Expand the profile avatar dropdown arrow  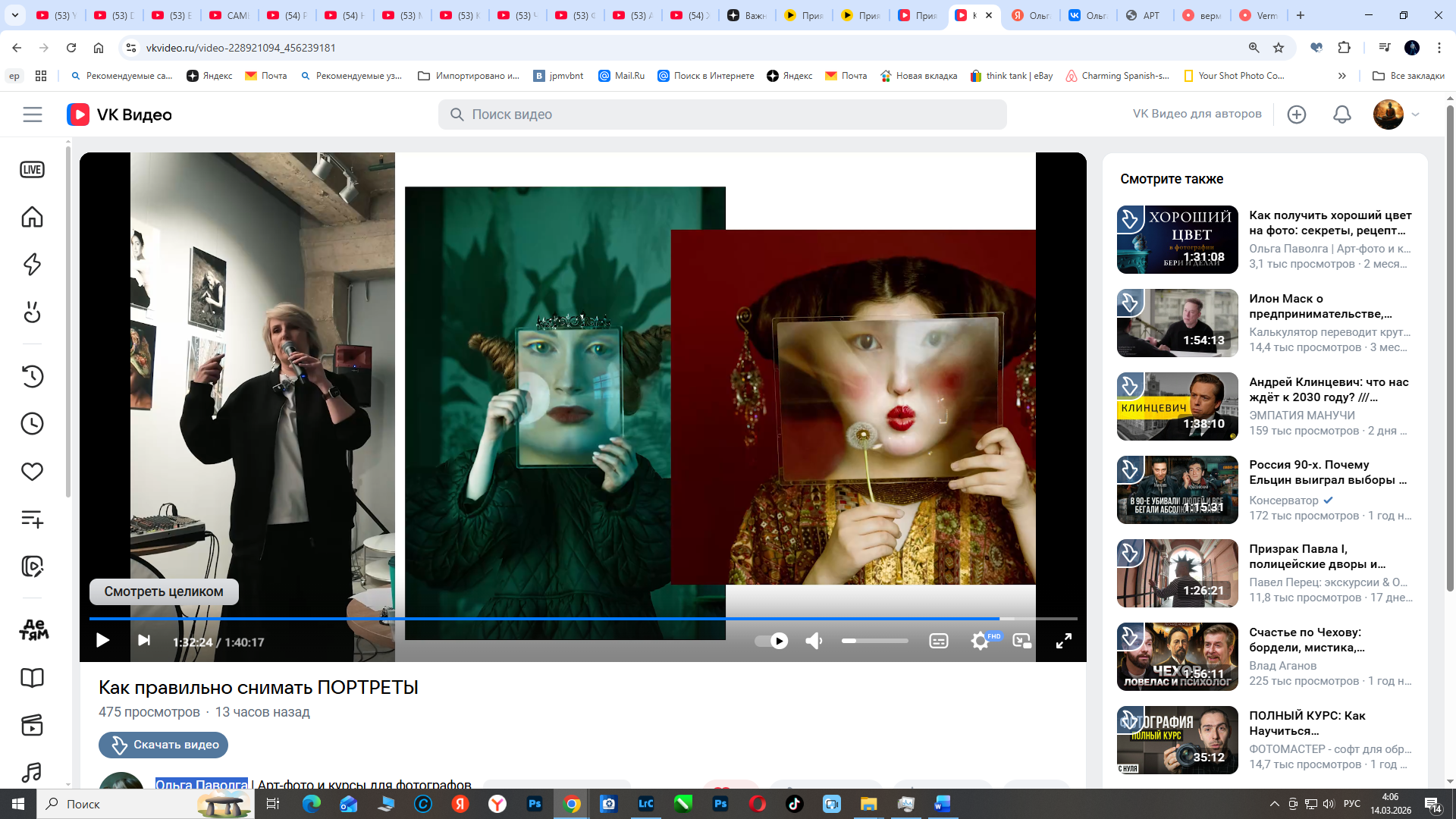point(1415,115)
